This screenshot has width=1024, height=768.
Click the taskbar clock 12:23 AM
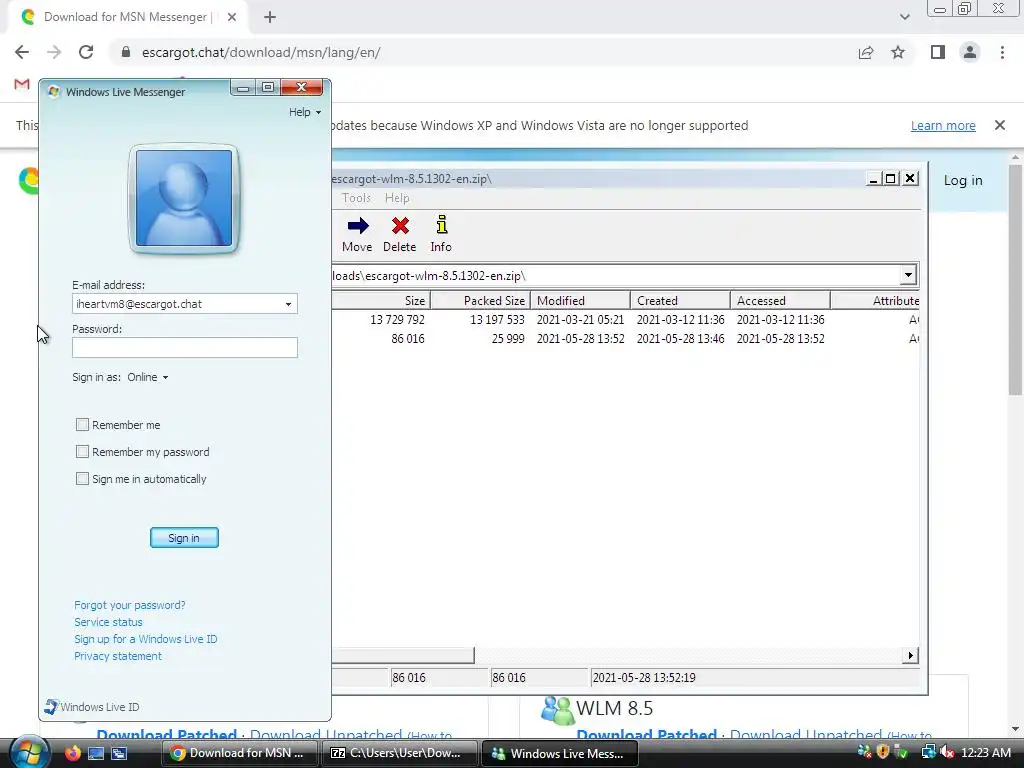(x=985, y=753)
